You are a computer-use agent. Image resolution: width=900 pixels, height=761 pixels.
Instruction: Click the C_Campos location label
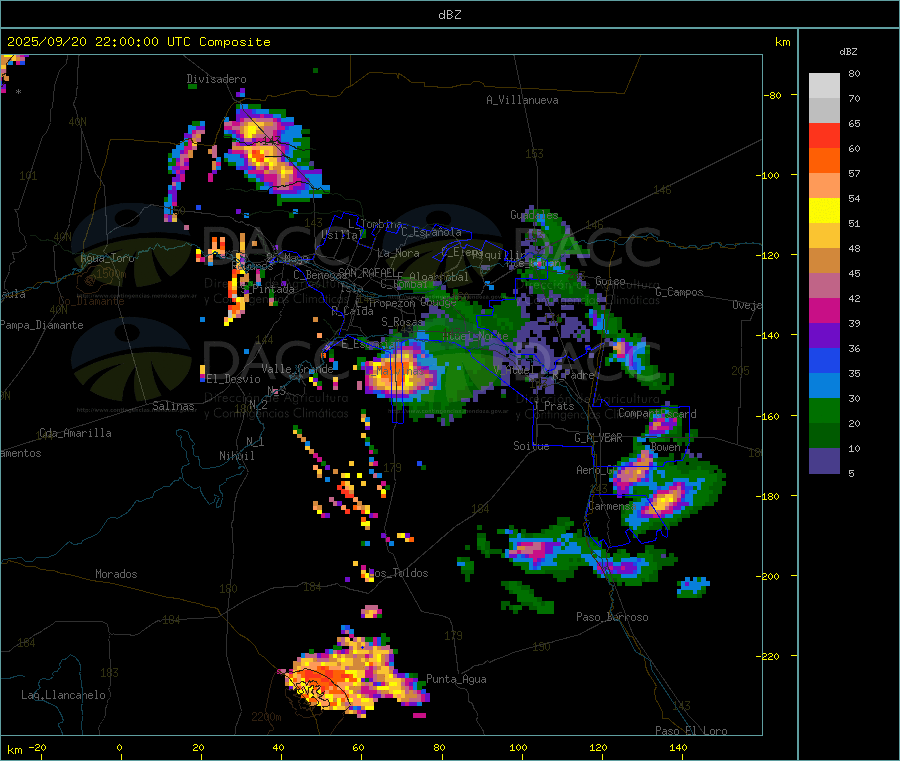(x=680, y=292)
